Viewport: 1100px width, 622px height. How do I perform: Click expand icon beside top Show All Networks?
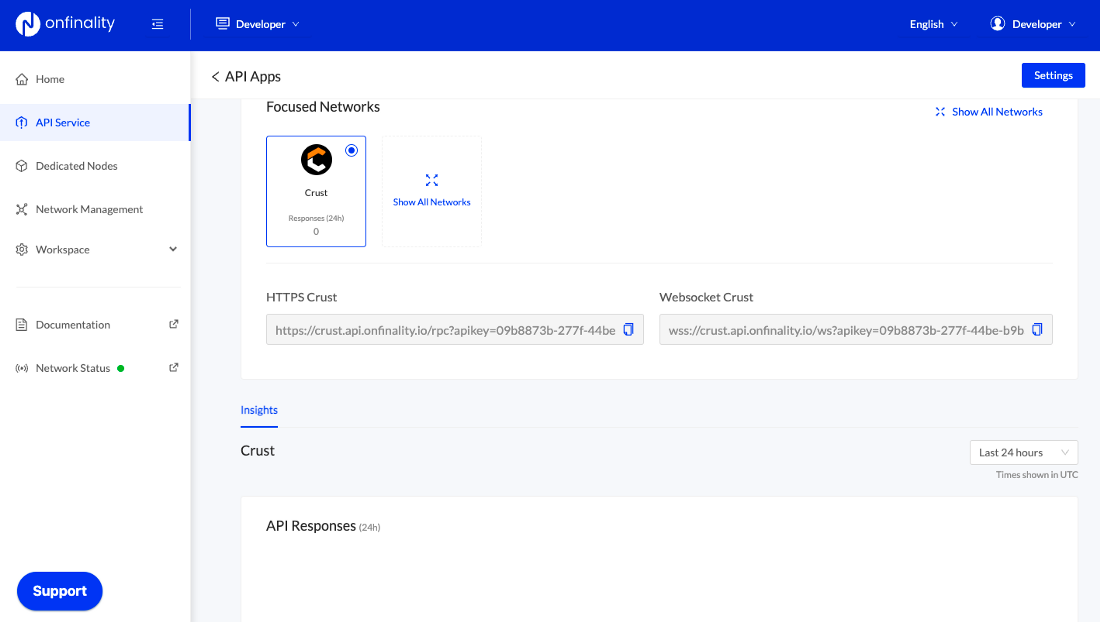pyautogui.click(x=940, y=112)
